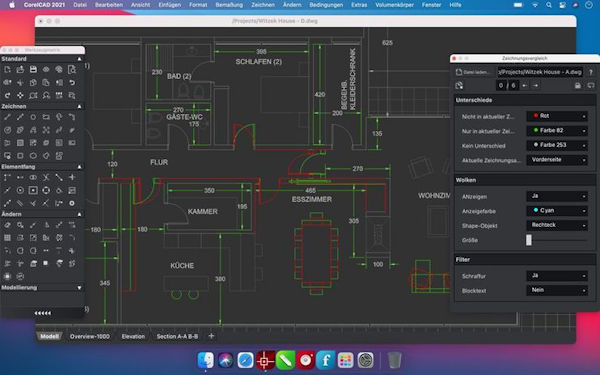600x375 pixels.
Task: Click the Datei laden button
Action: coord(473,72)
